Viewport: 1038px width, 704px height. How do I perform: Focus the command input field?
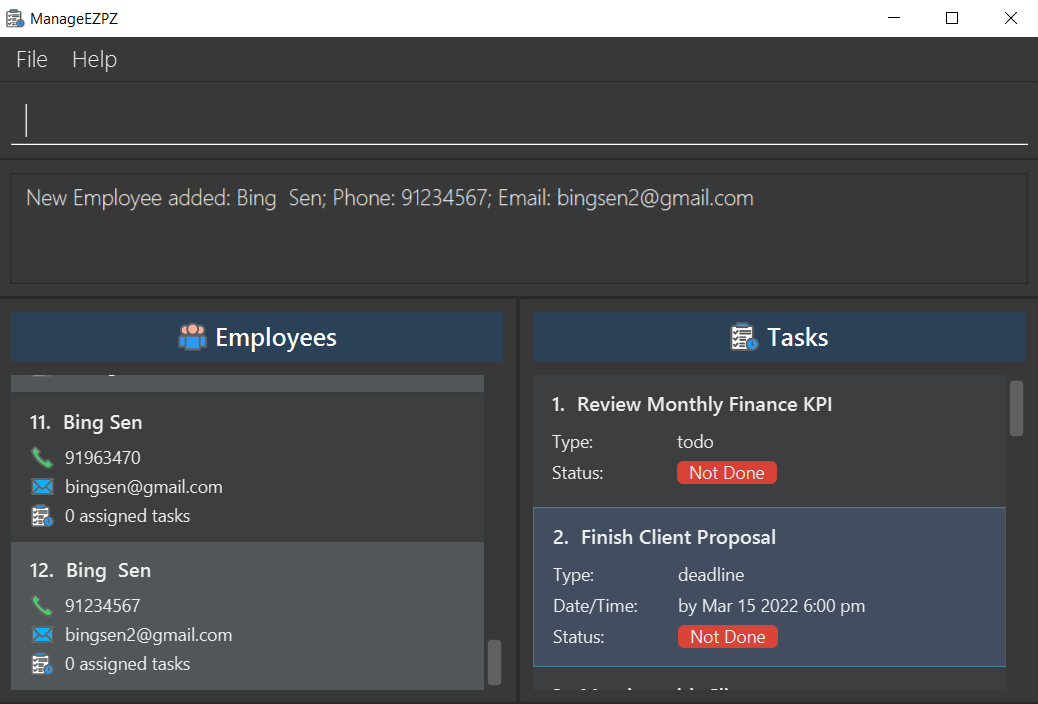click(x=519, y=121)
